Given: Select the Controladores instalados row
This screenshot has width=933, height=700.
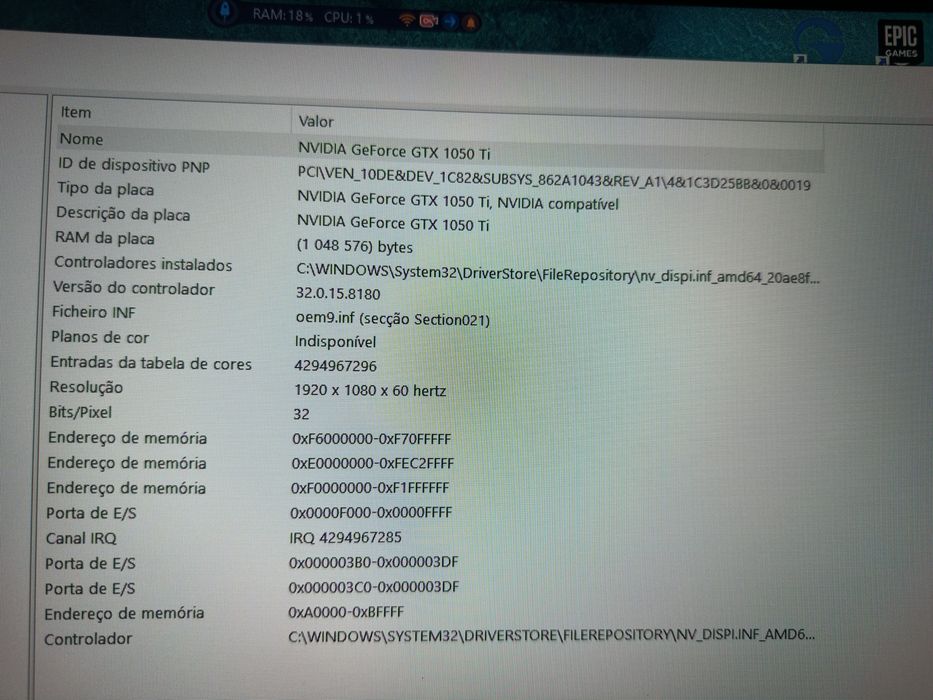Looking at the screenshot, I should [x=436, y=270].
